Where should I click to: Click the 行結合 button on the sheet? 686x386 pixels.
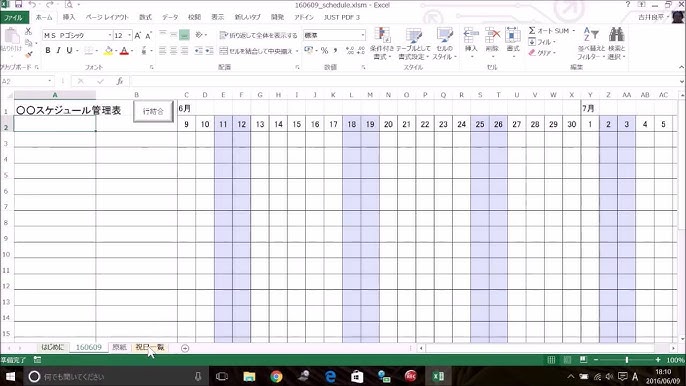153,111
